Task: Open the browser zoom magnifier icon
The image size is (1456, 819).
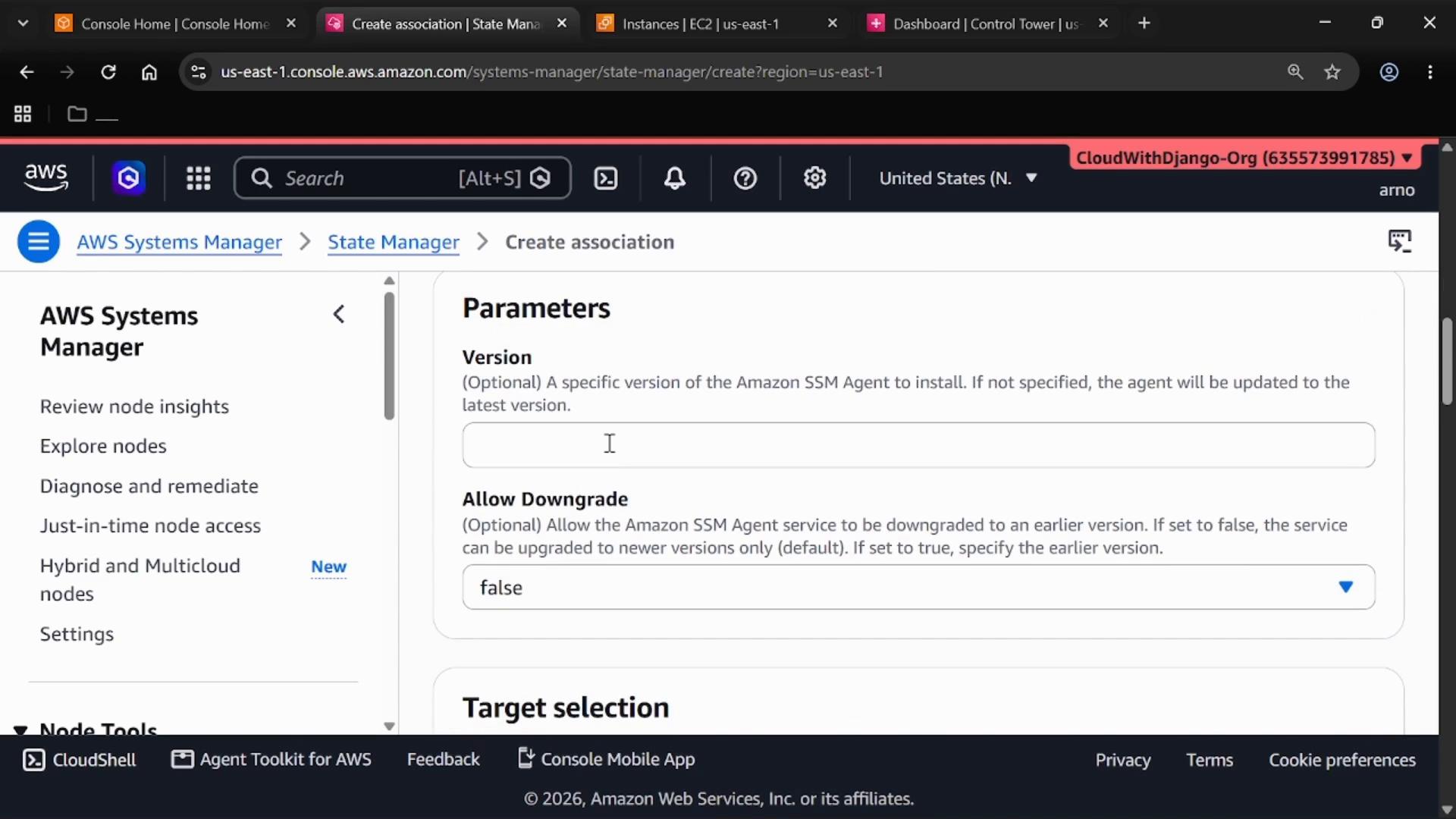Action: point(1295,72)
